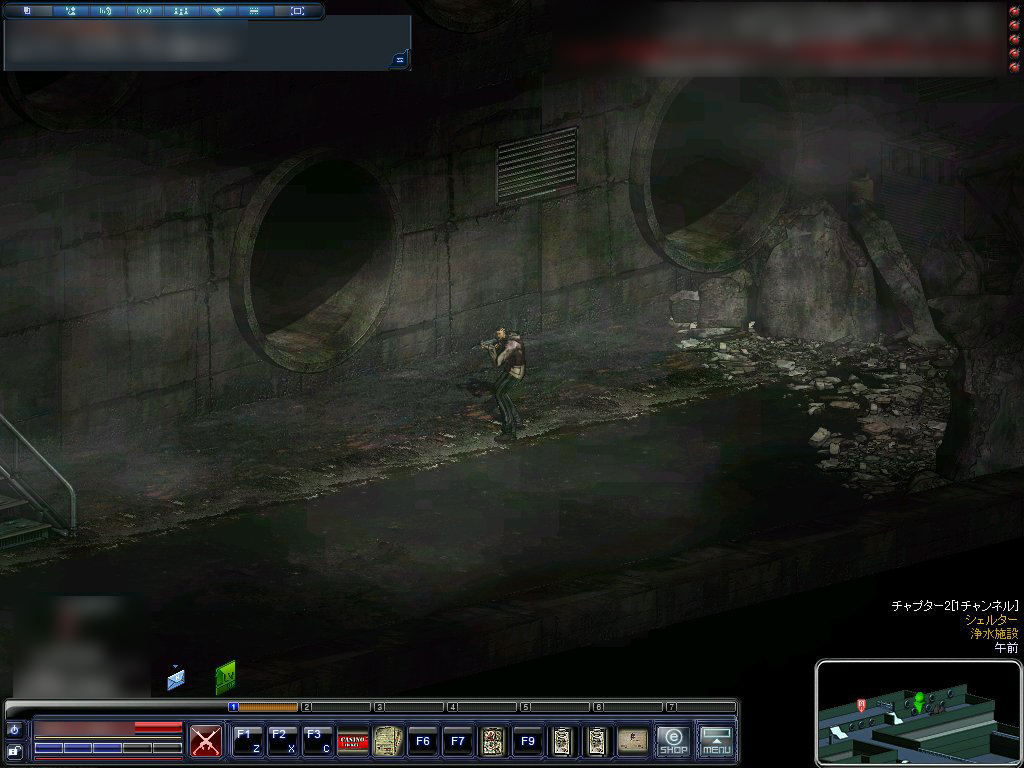Click the power button icon at bottom left
This screenshot has width=1024, height=768.
point(14,729)
